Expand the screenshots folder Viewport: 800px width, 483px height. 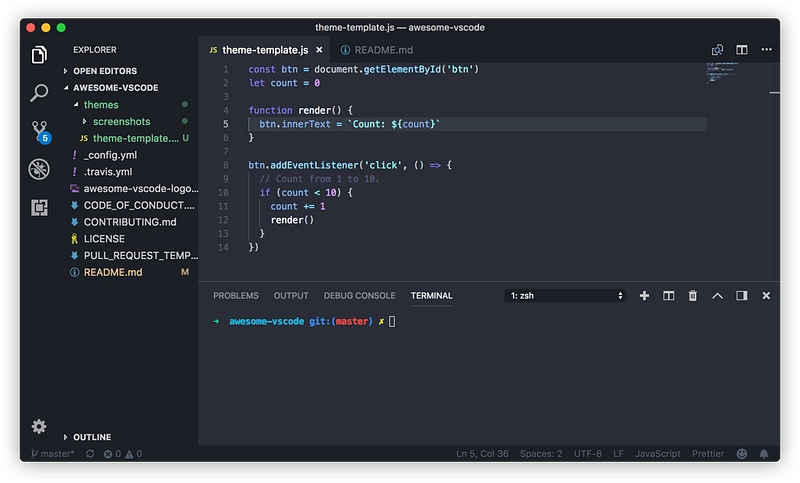tap(121, 121)
